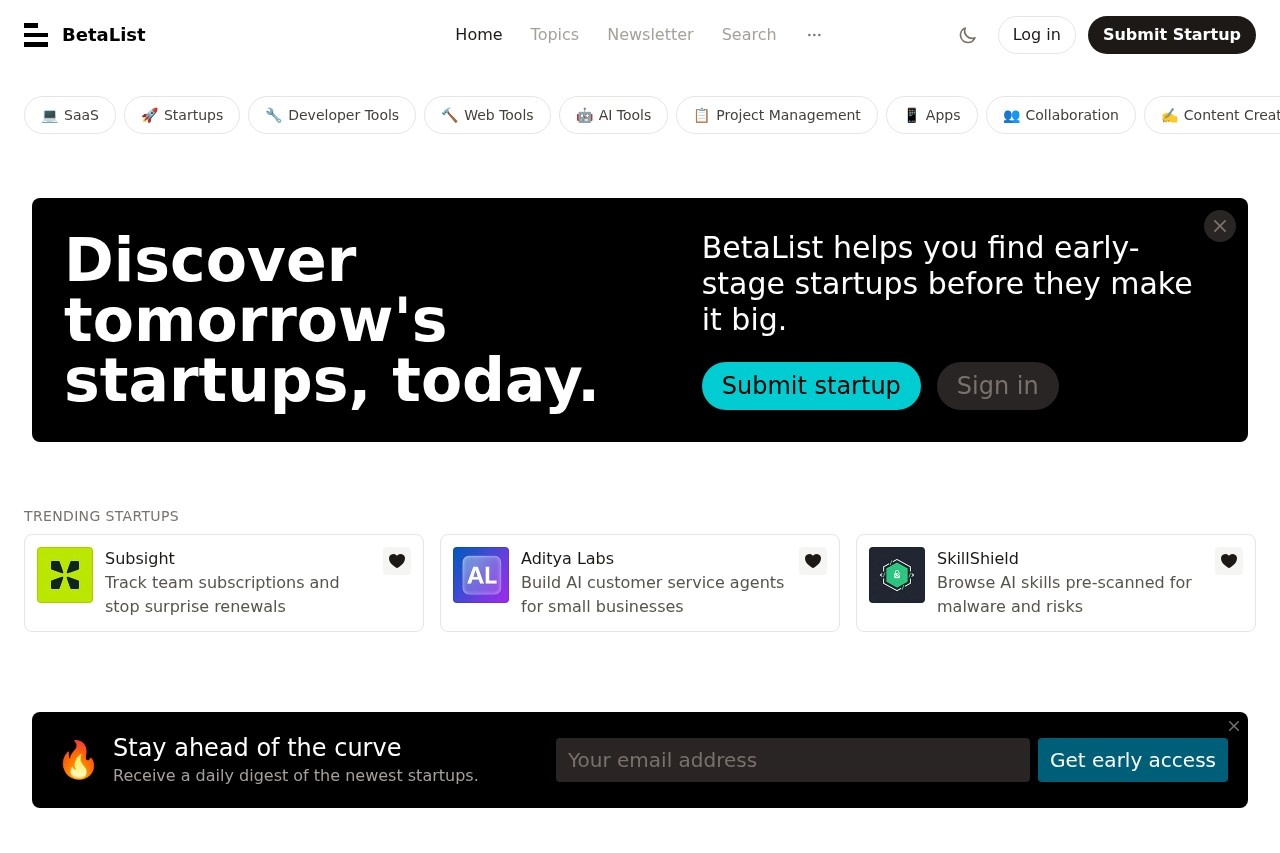The height and width of the screenshot is (853, 1280).
Task: Click the Get early access button
Action: pos(1132,760)
